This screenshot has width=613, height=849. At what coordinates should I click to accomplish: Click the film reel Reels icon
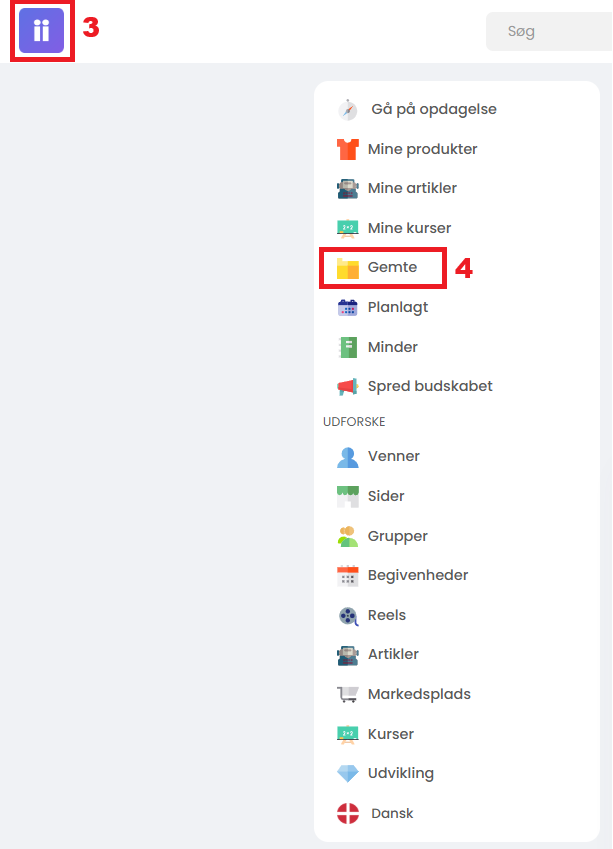point(348,615)
